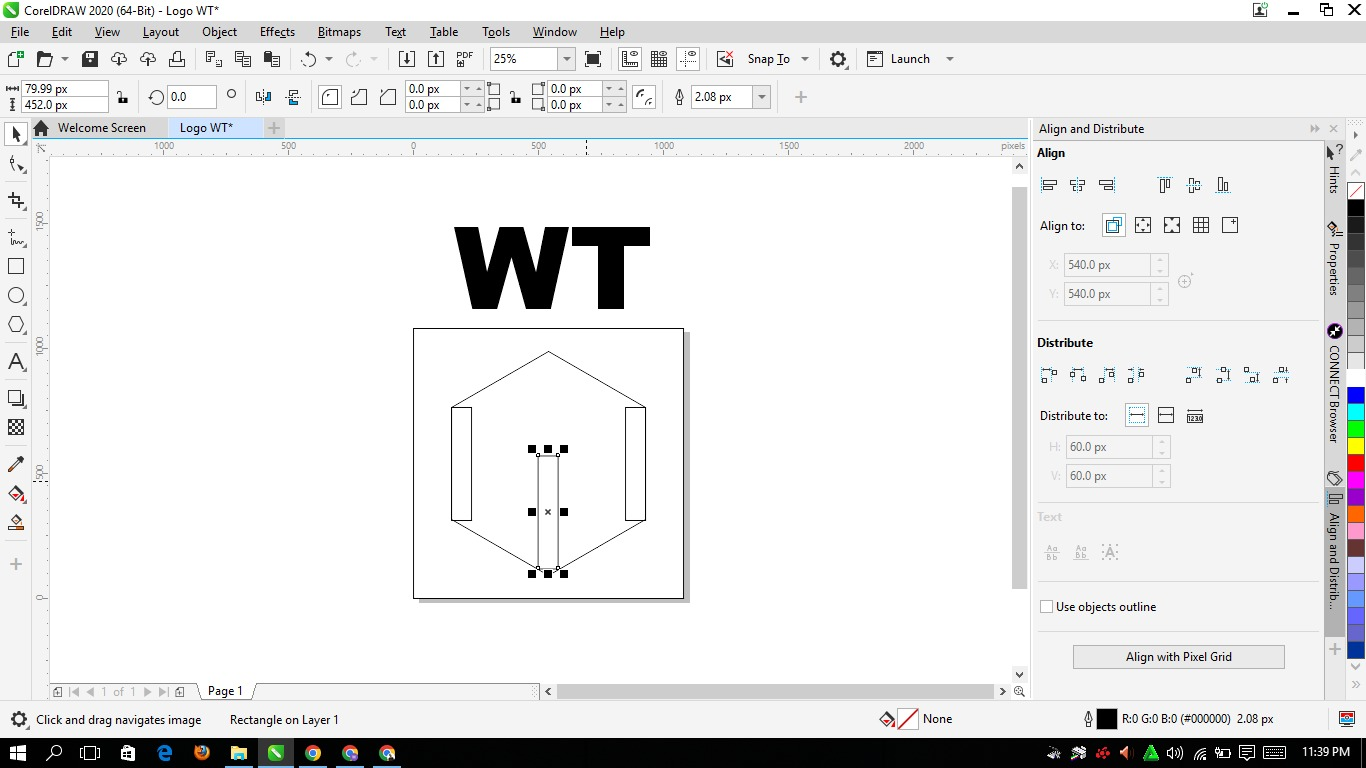Image resolution: width=1366 pixels, height=768 pixels.
Task: Click the Save icon in the toolbar
Action: click(x=90, y=59)
